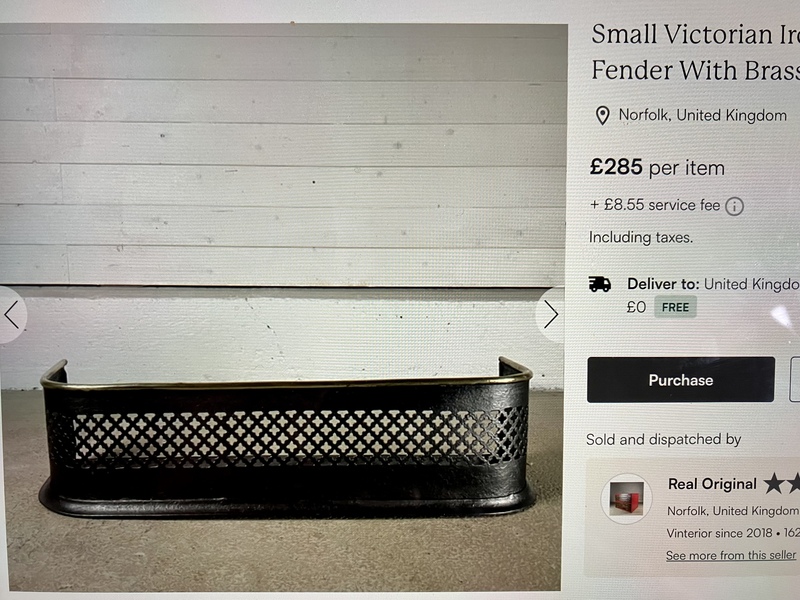Click the £8.55 service fee text
Viewport: 800px width, 600px height.
655,205
